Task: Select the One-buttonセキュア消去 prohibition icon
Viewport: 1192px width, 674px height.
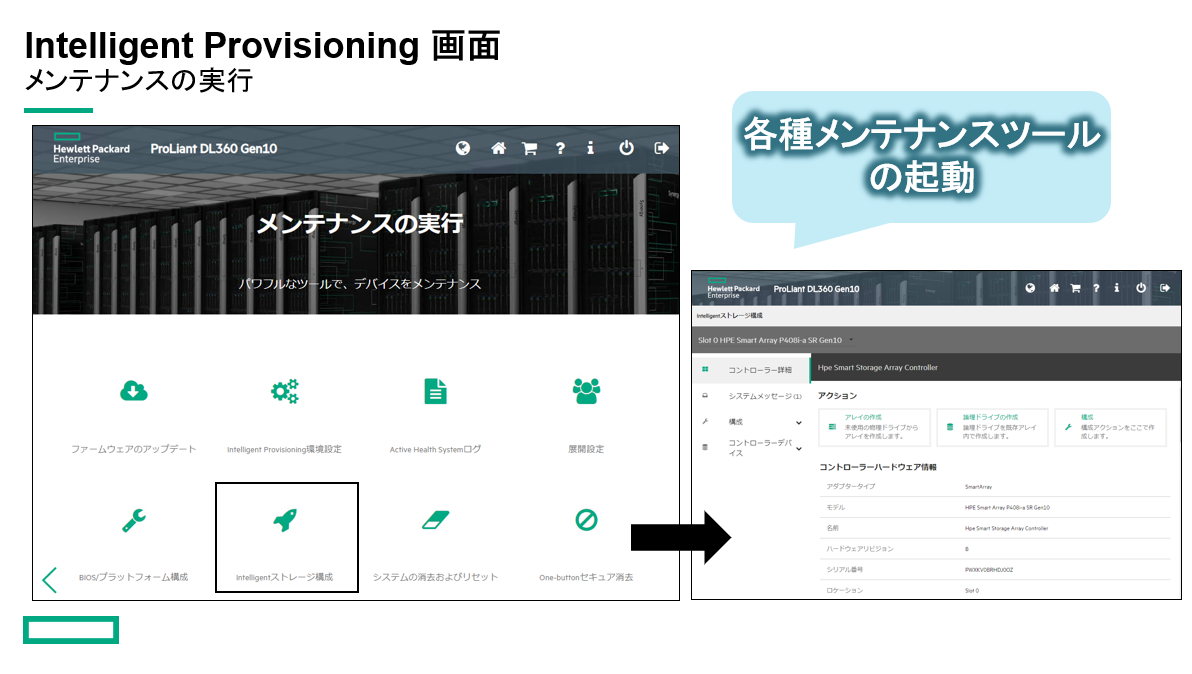Action: [586, 520]
